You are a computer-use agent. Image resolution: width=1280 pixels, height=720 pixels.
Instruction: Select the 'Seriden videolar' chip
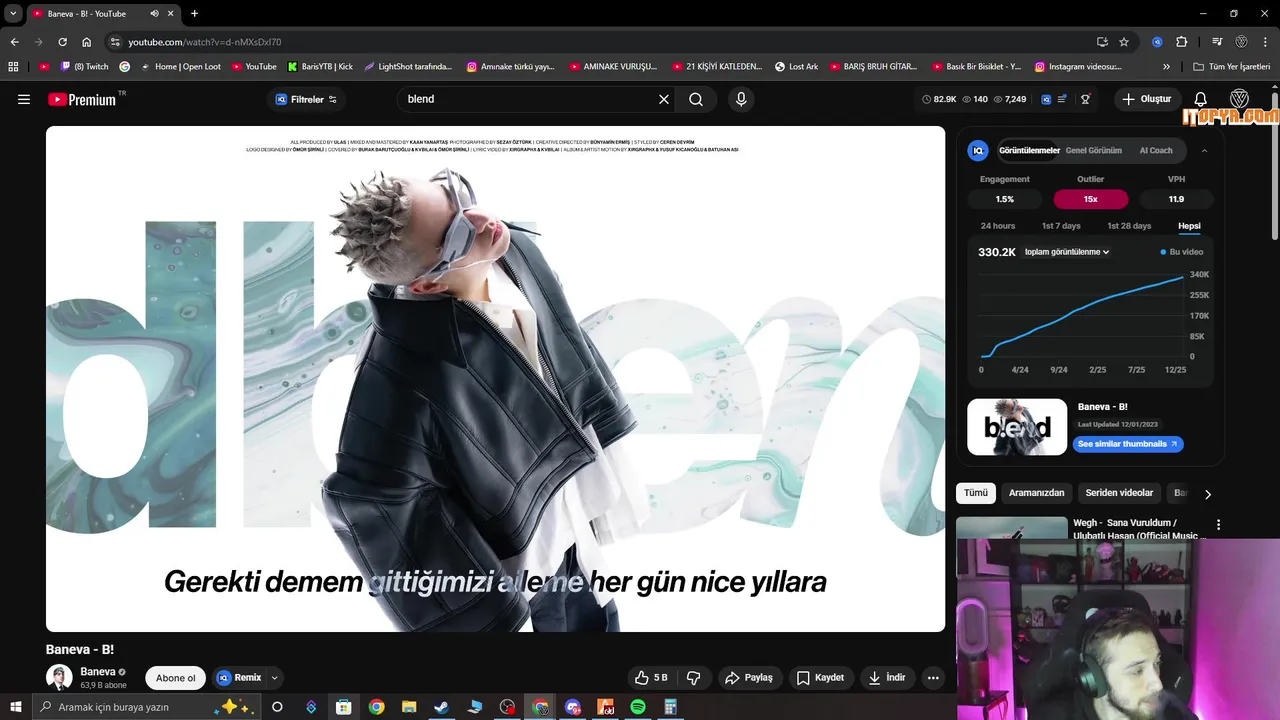pos(1119,493)
